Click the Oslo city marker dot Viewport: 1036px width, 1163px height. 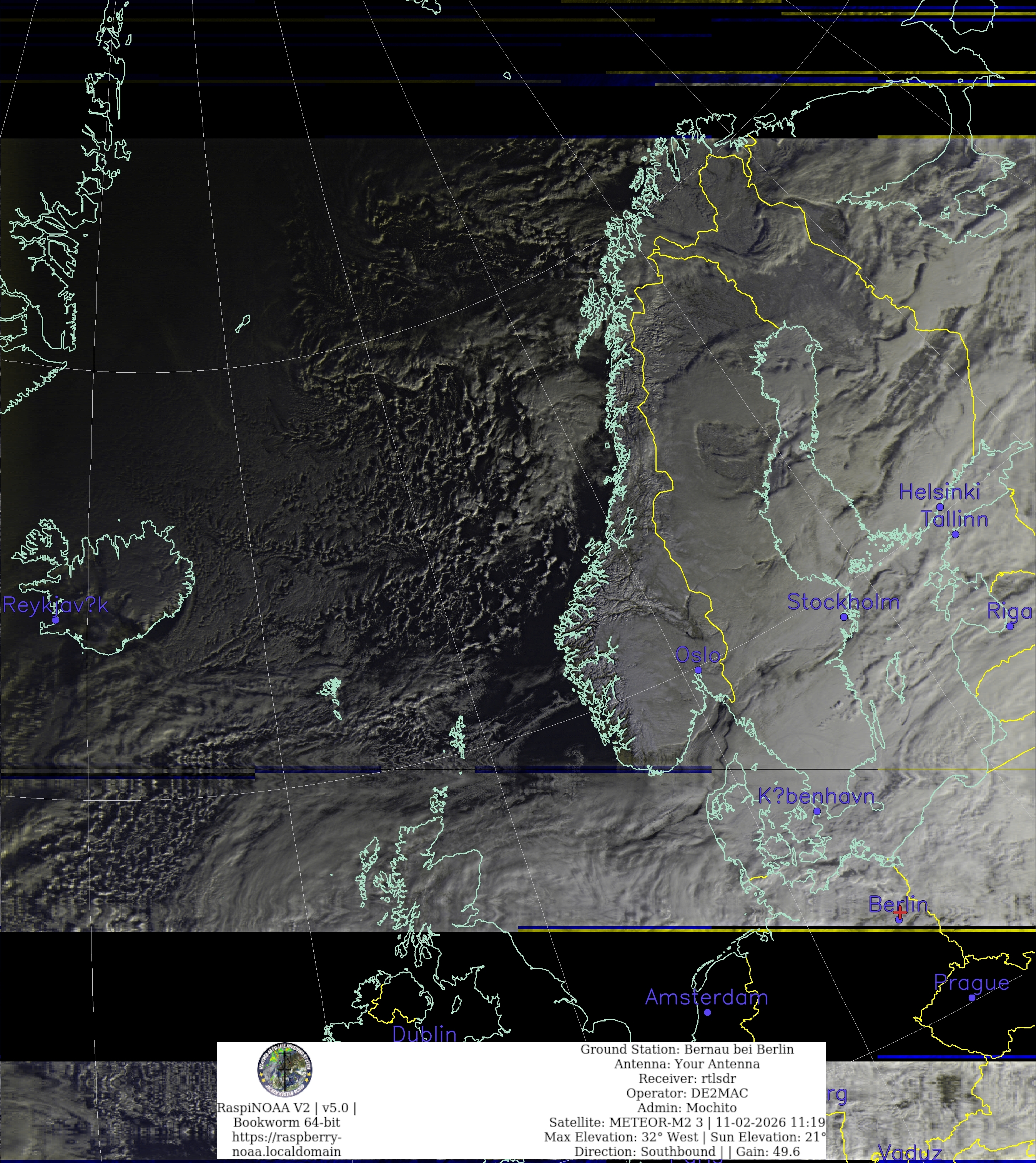point(698,670)
